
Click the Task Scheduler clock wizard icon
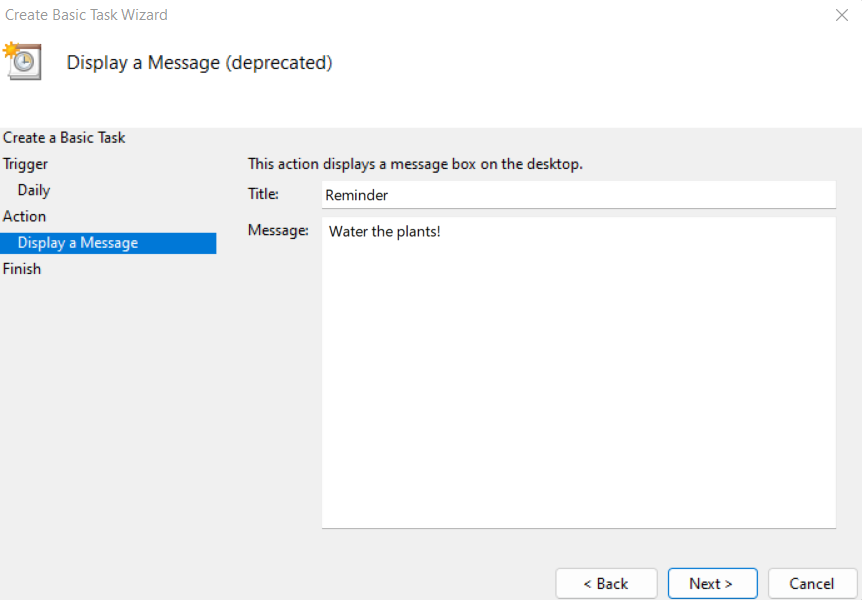pyautogui.click(x=22, y=61)
